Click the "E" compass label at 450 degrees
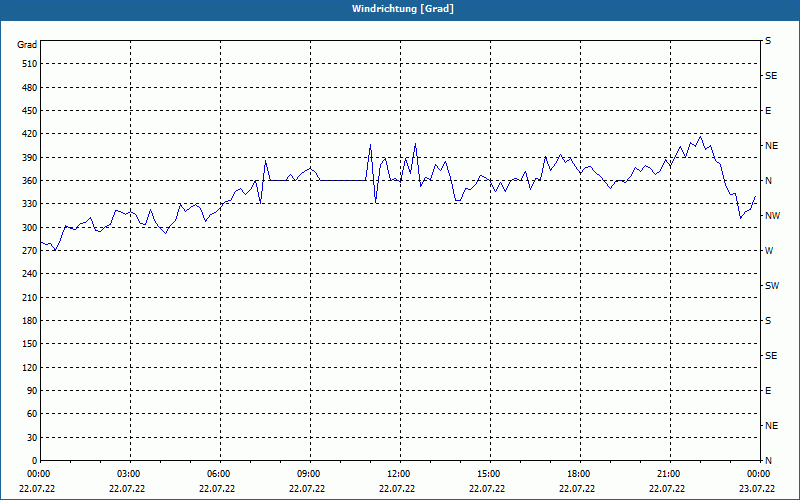 click(768, 111)
